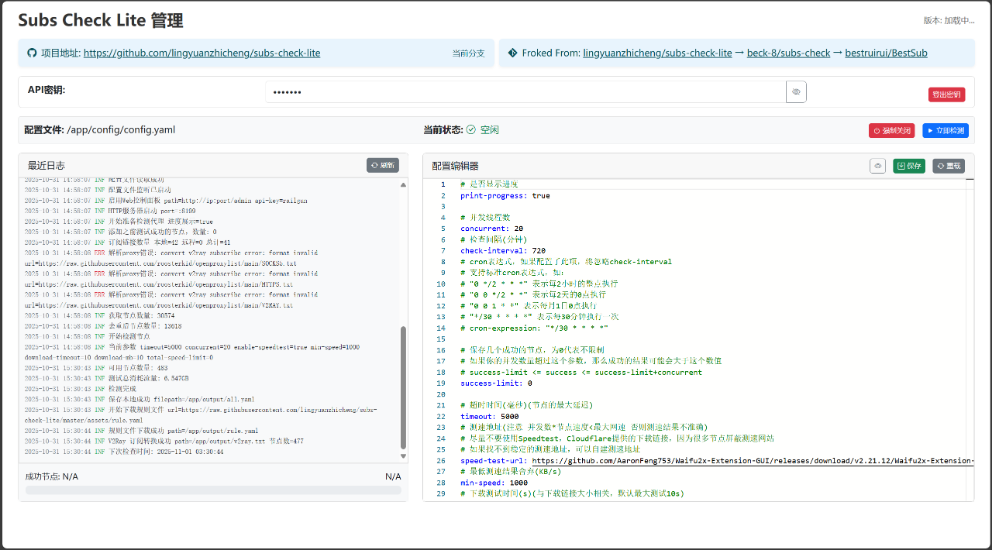This screenshot has width=992, height=550.
Task: Click the GitHub icon beside project address
Action: point(30,53)
